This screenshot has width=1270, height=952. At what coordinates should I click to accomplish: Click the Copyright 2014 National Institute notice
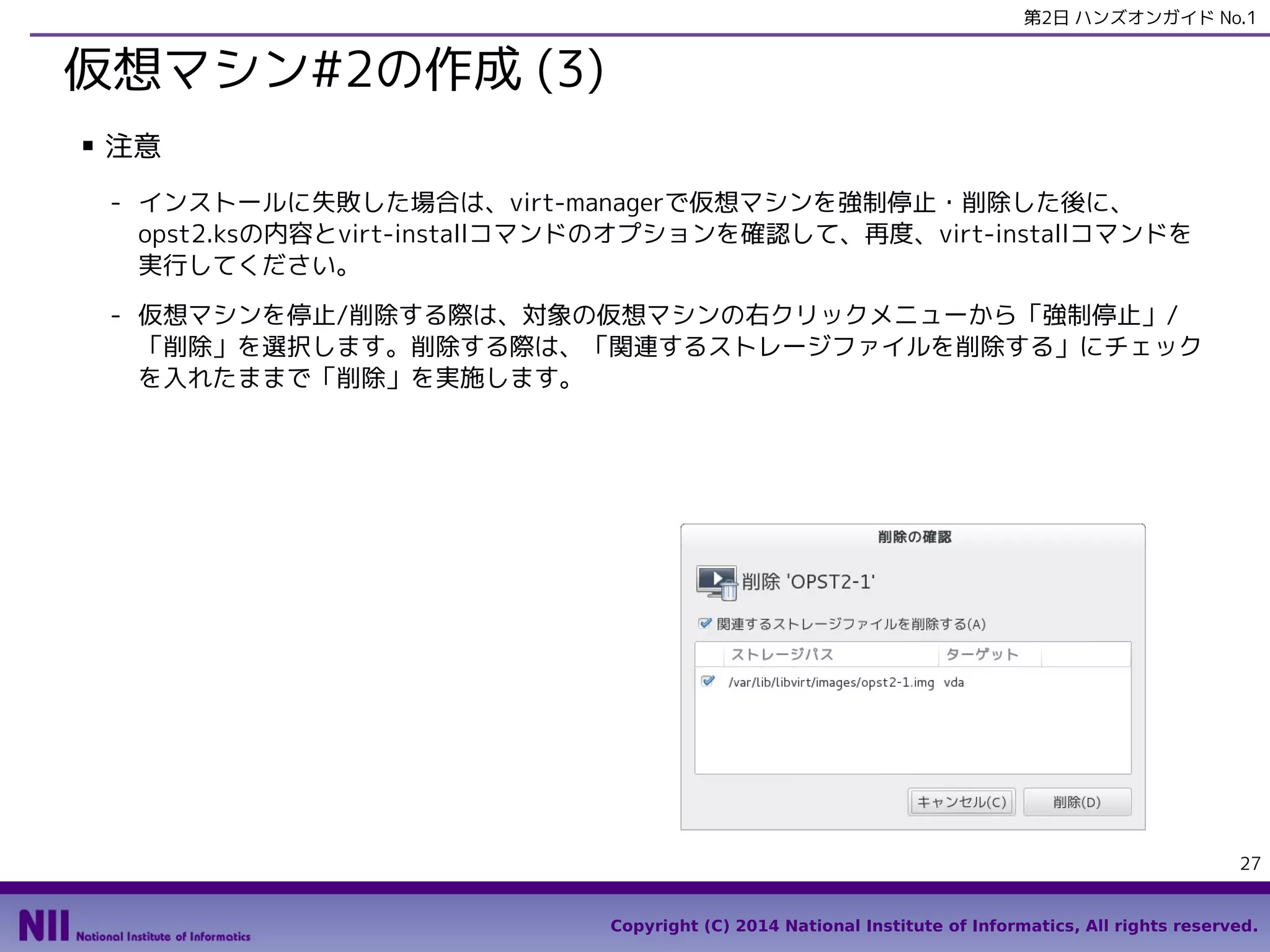[x=934, y=926]
